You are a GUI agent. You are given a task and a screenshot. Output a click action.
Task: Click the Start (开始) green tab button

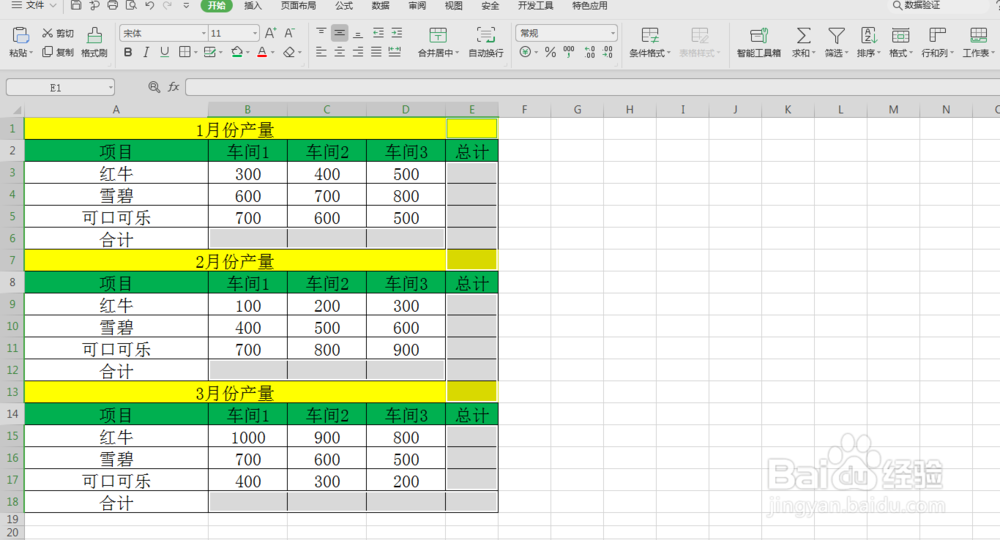coord(216,6)
